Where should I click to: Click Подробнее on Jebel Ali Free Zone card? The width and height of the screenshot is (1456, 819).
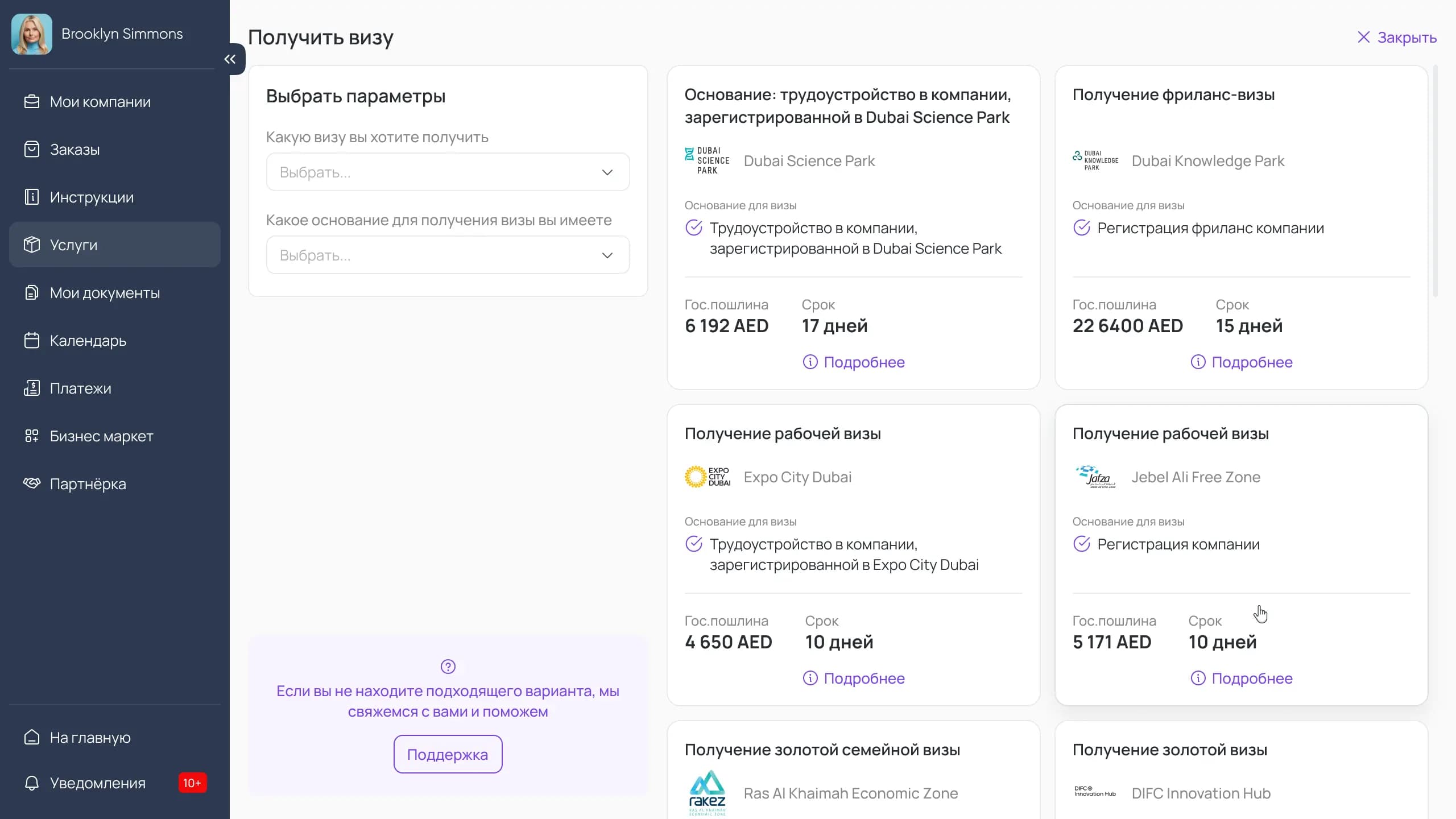pos(1241,679)
